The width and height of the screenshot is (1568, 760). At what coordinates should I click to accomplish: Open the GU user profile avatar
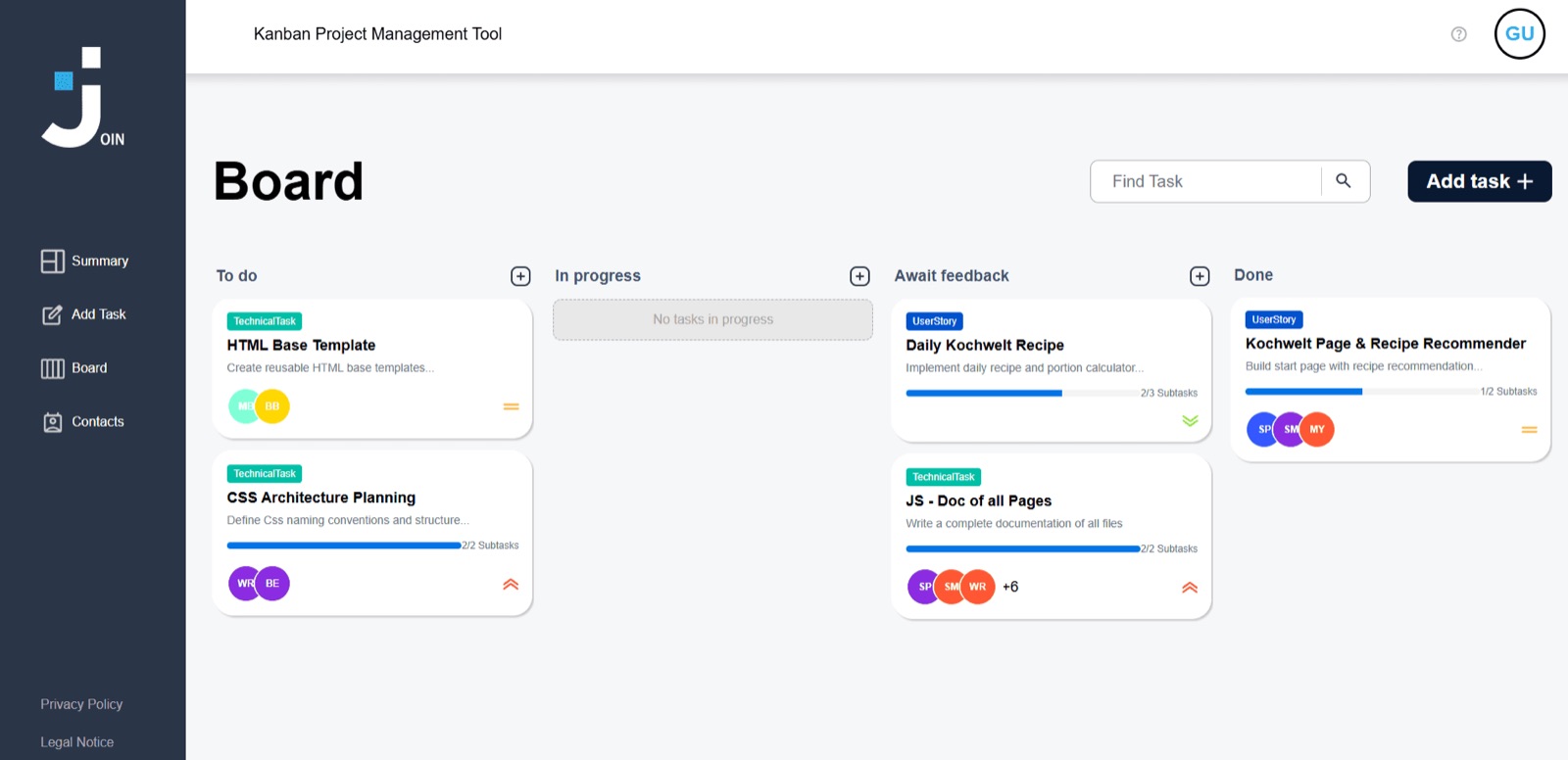[1519, 34]
